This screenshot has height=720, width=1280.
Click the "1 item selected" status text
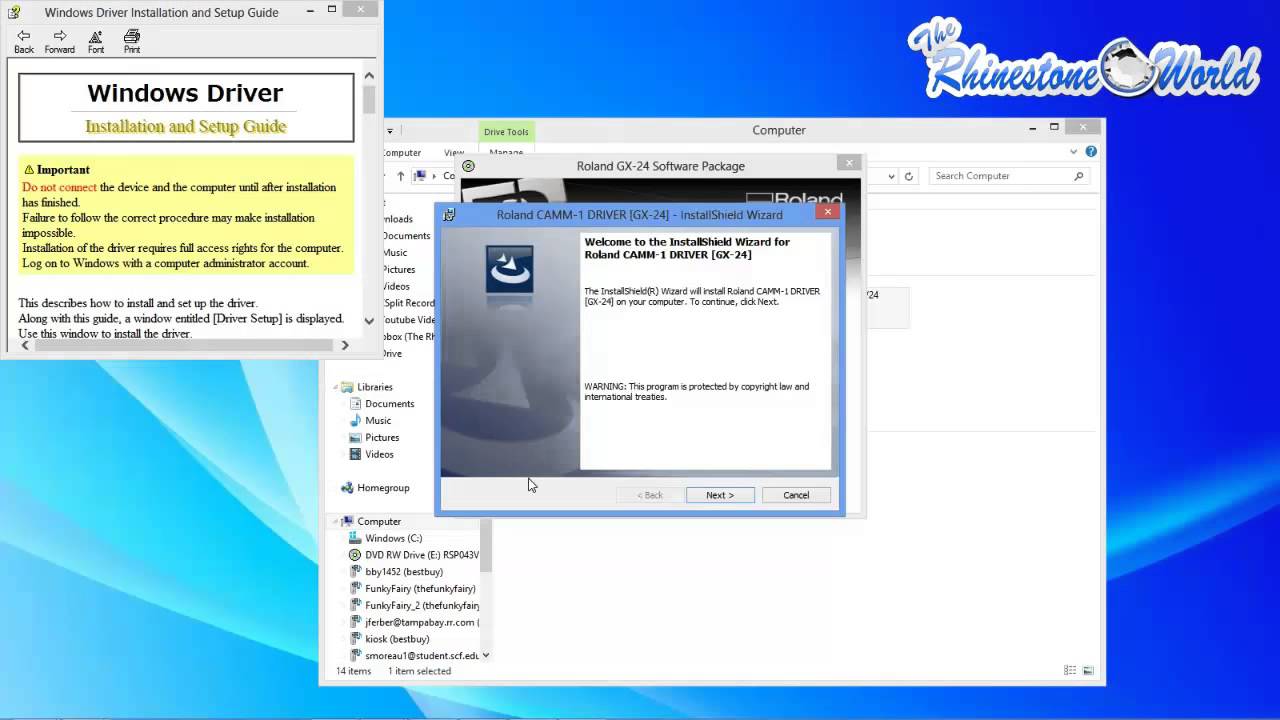[419, 671]
